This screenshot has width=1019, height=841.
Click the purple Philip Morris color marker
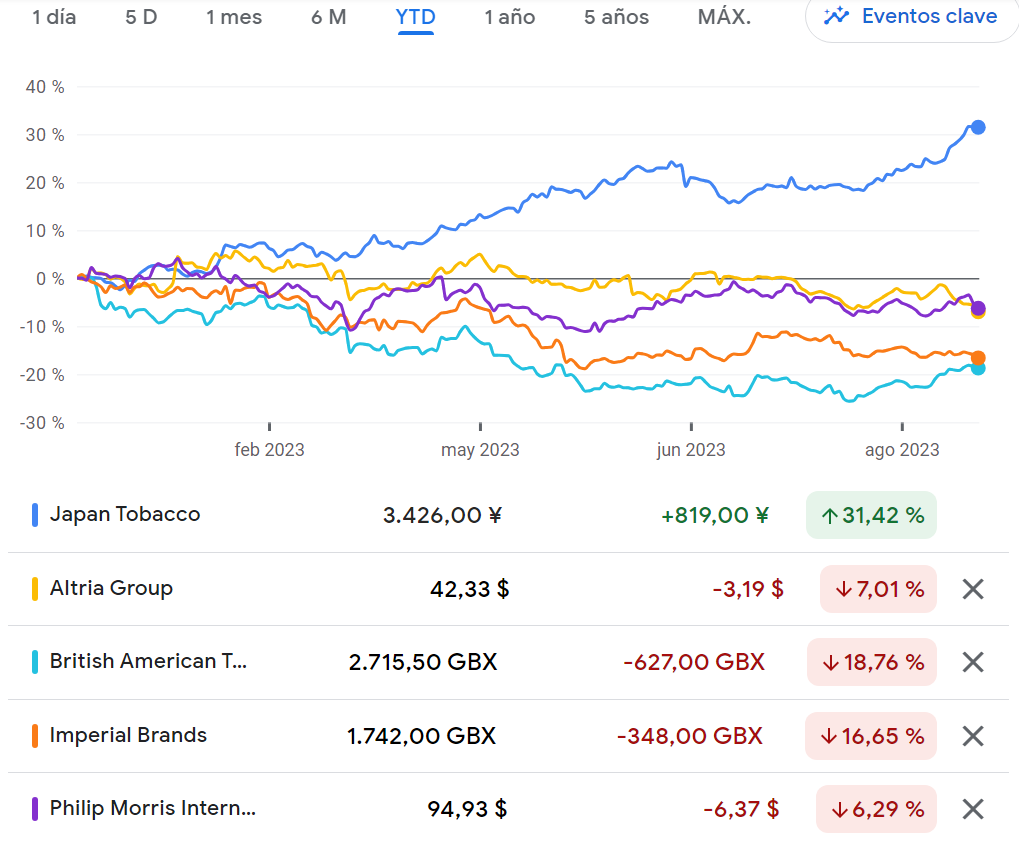tap(35, 809)
